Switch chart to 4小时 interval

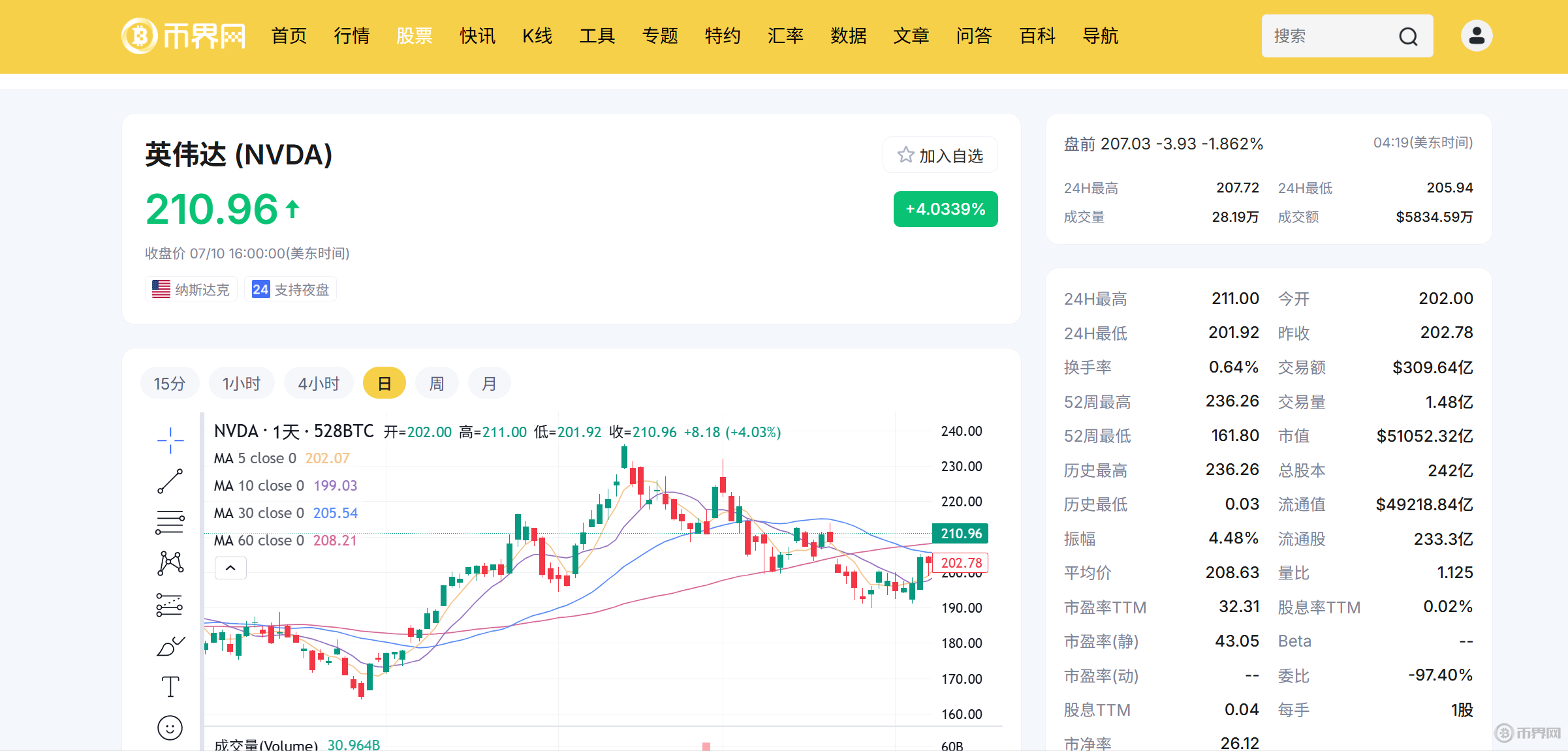[x=319, y=384]
